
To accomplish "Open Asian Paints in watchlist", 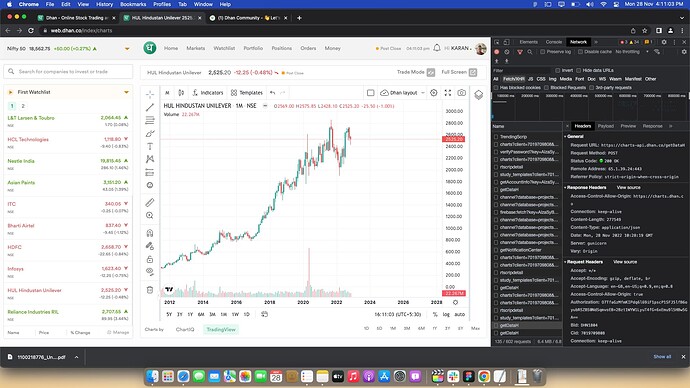I will pos(68,186).
